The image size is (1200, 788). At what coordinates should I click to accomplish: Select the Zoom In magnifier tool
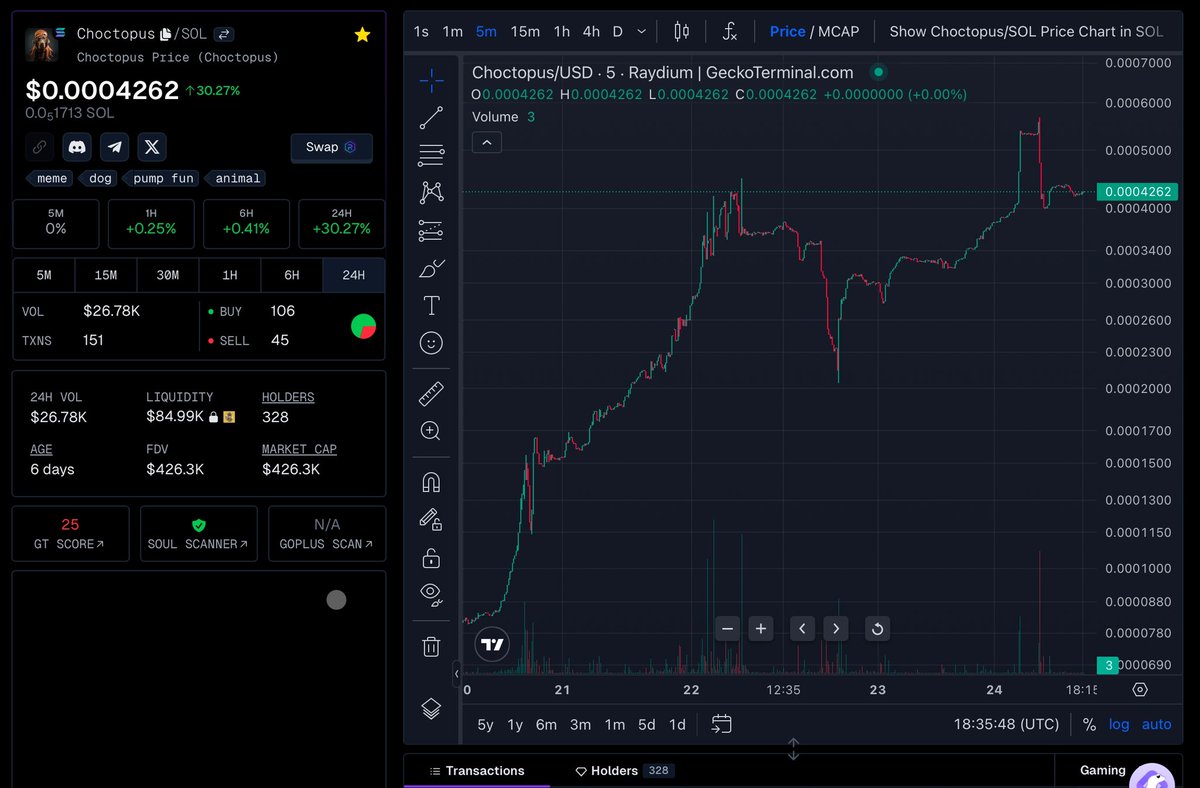coord(430,431)
